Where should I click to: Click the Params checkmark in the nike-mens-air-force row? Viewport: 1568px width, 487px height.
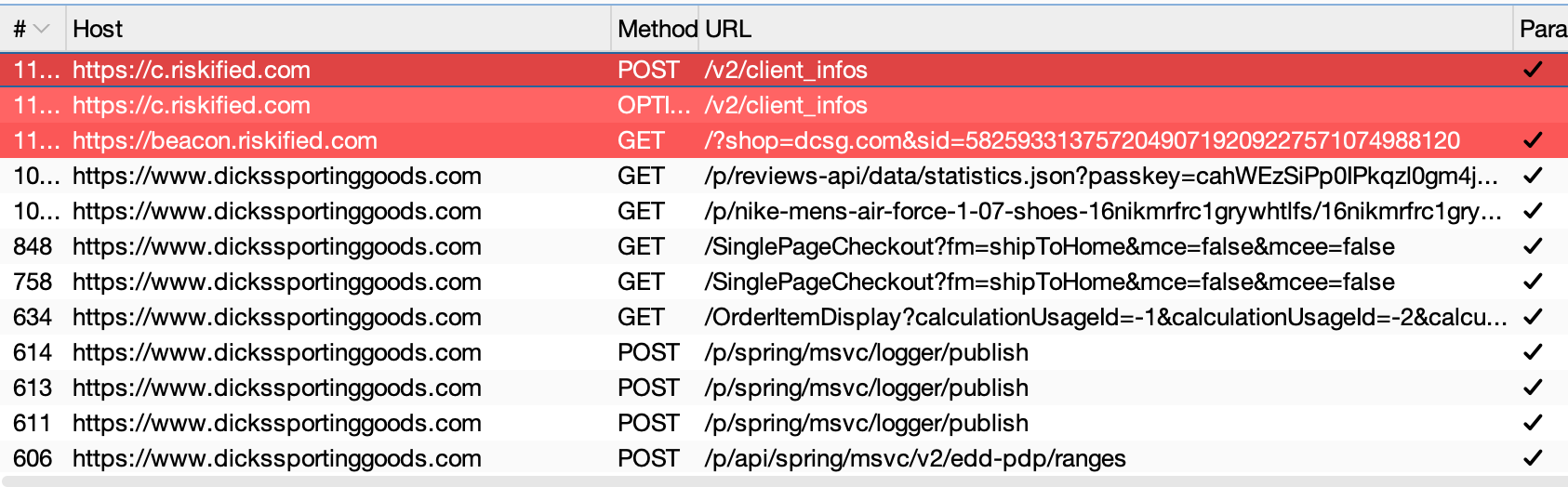(1533, 211)
